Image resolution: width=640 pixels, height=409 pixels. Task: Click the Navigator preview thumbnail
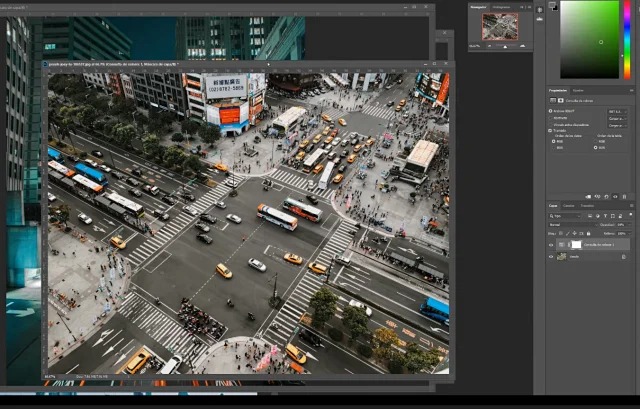(500, 26)
